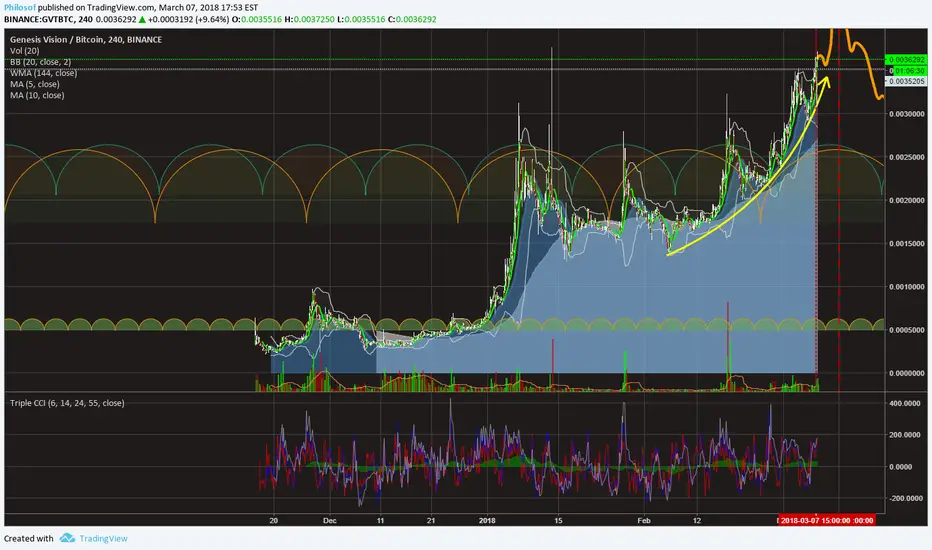Viewport: 932px width, 550px height.
Task: Click the 15 label on time axis
Action: (558, 521)
